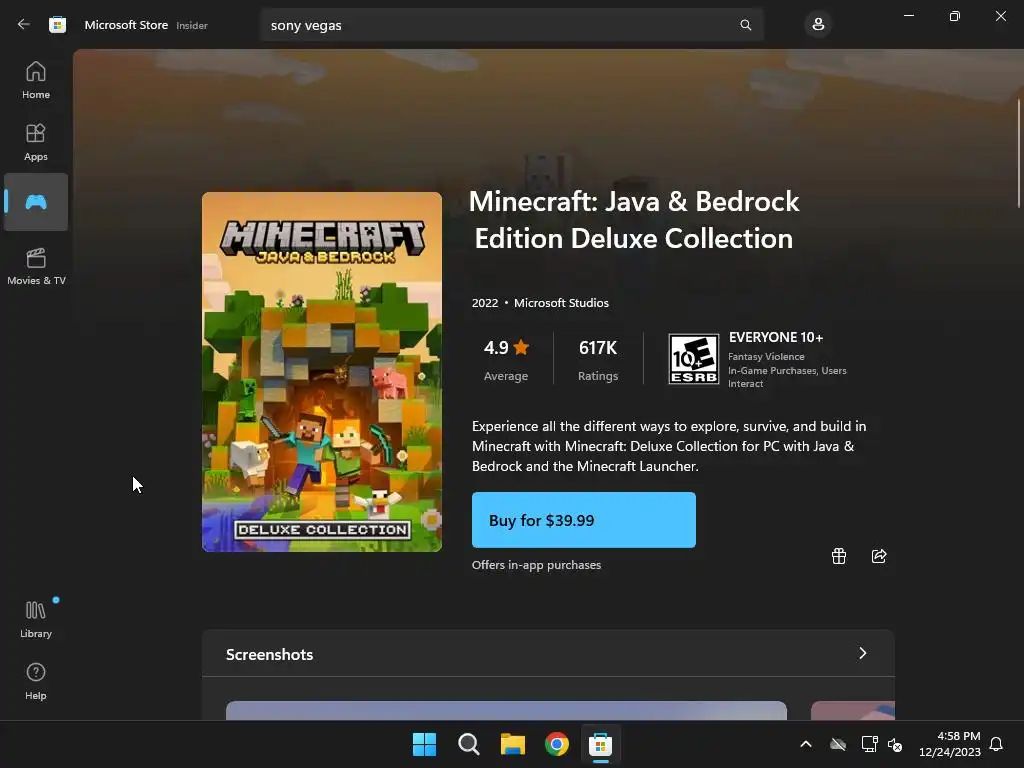Viewport: 1024px width, 768px height.
Task: Click Buy for $39.99 button
Action: click(584, 520)
